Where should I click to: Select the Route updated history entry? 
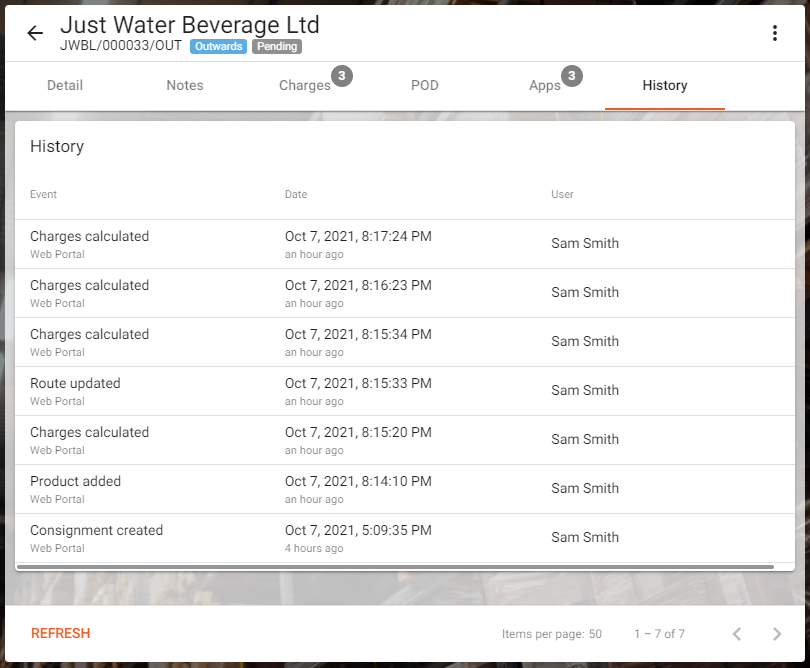(x=404, y=391)
